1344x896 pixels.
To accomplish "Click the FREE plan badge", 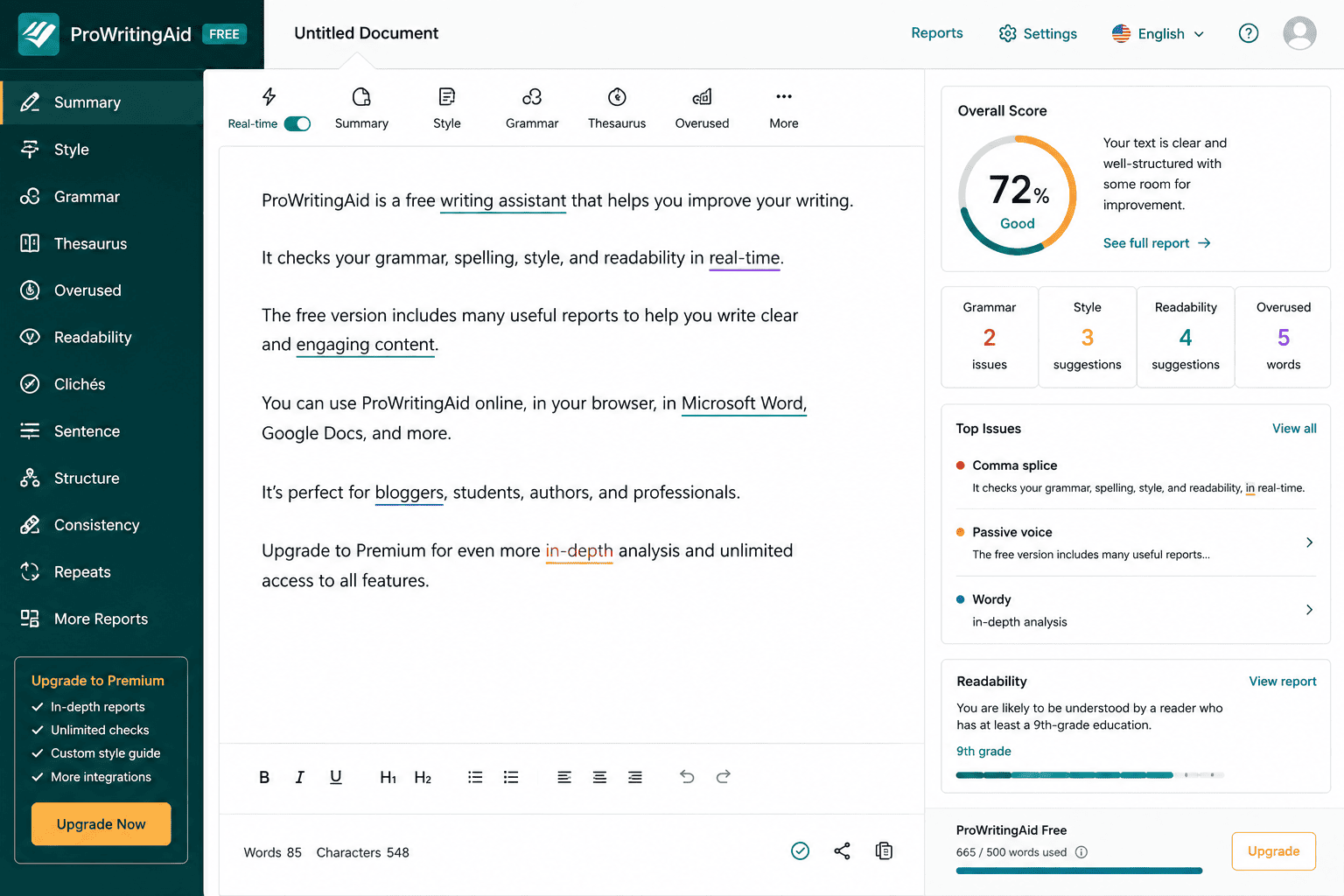I will (x=225, y=34).
